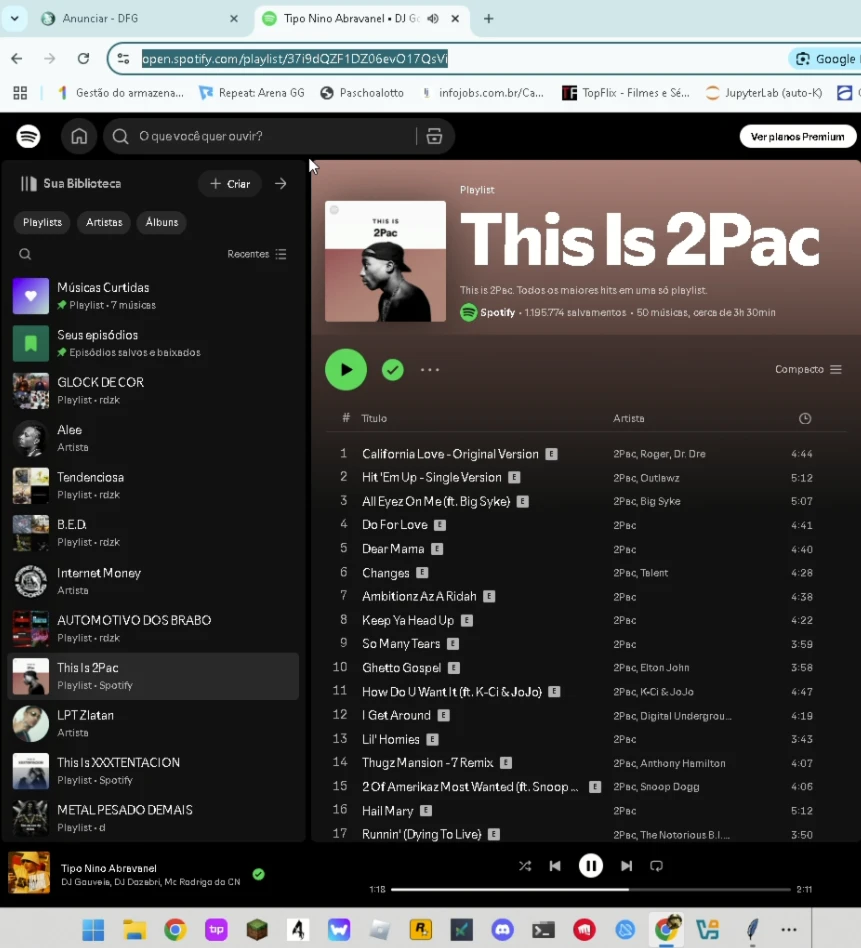861x948 pixels.
Task: Open the Compacto view dropdown
Action: pos(808,370)
